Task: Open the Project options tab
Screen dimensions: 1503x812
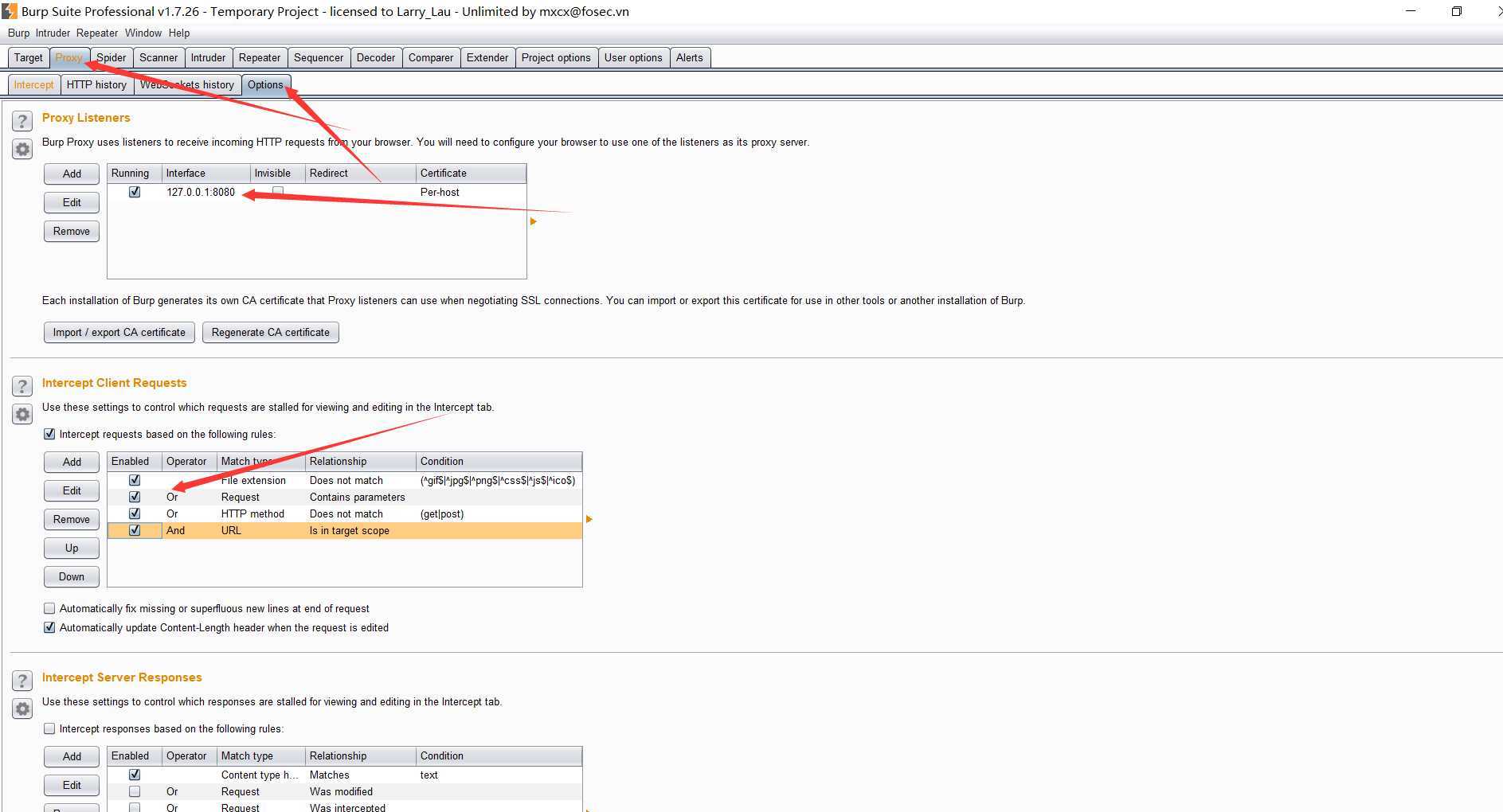Action: coord(556,57)
